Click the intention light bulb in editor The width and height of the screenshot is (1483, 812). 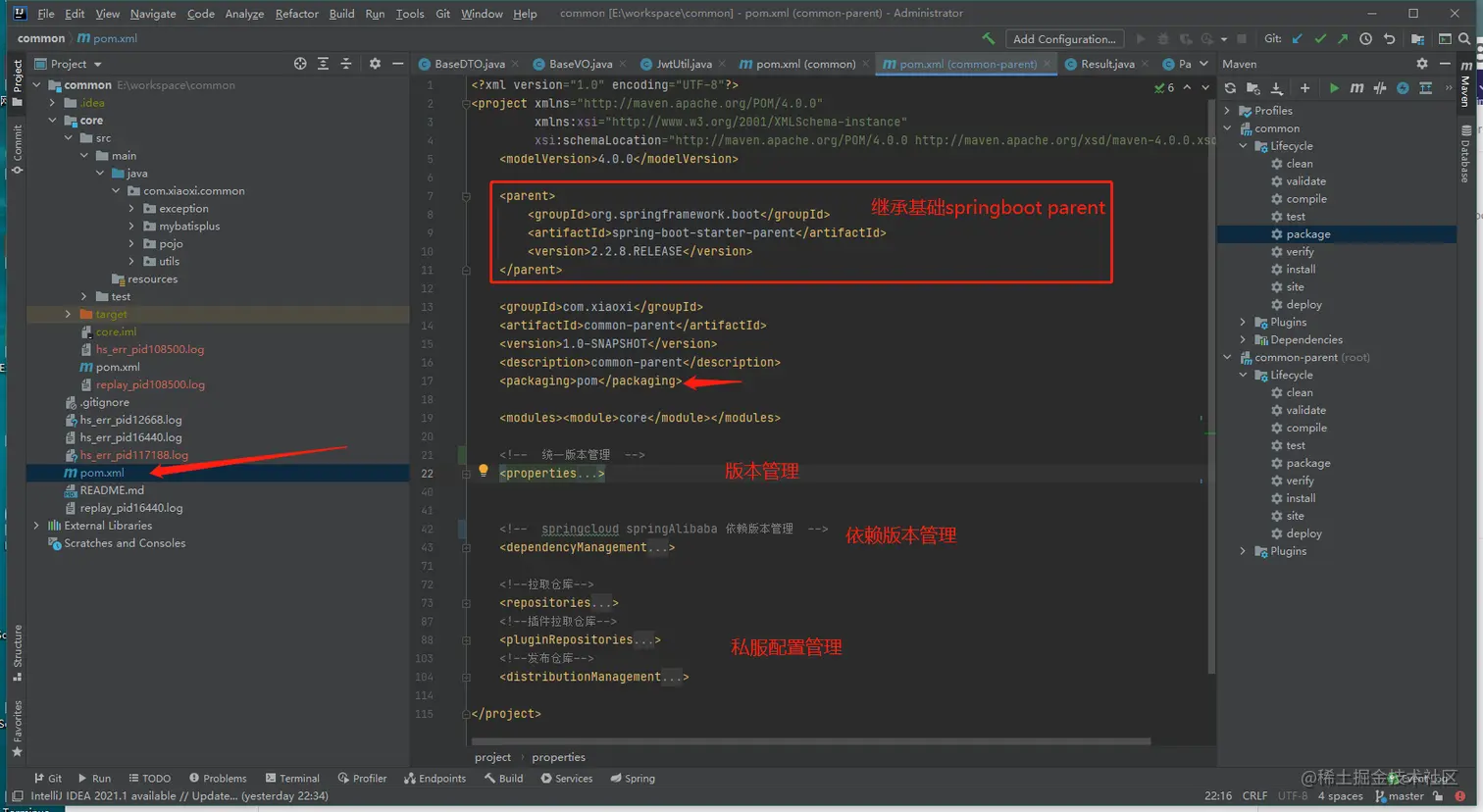[x=483, y=471]
